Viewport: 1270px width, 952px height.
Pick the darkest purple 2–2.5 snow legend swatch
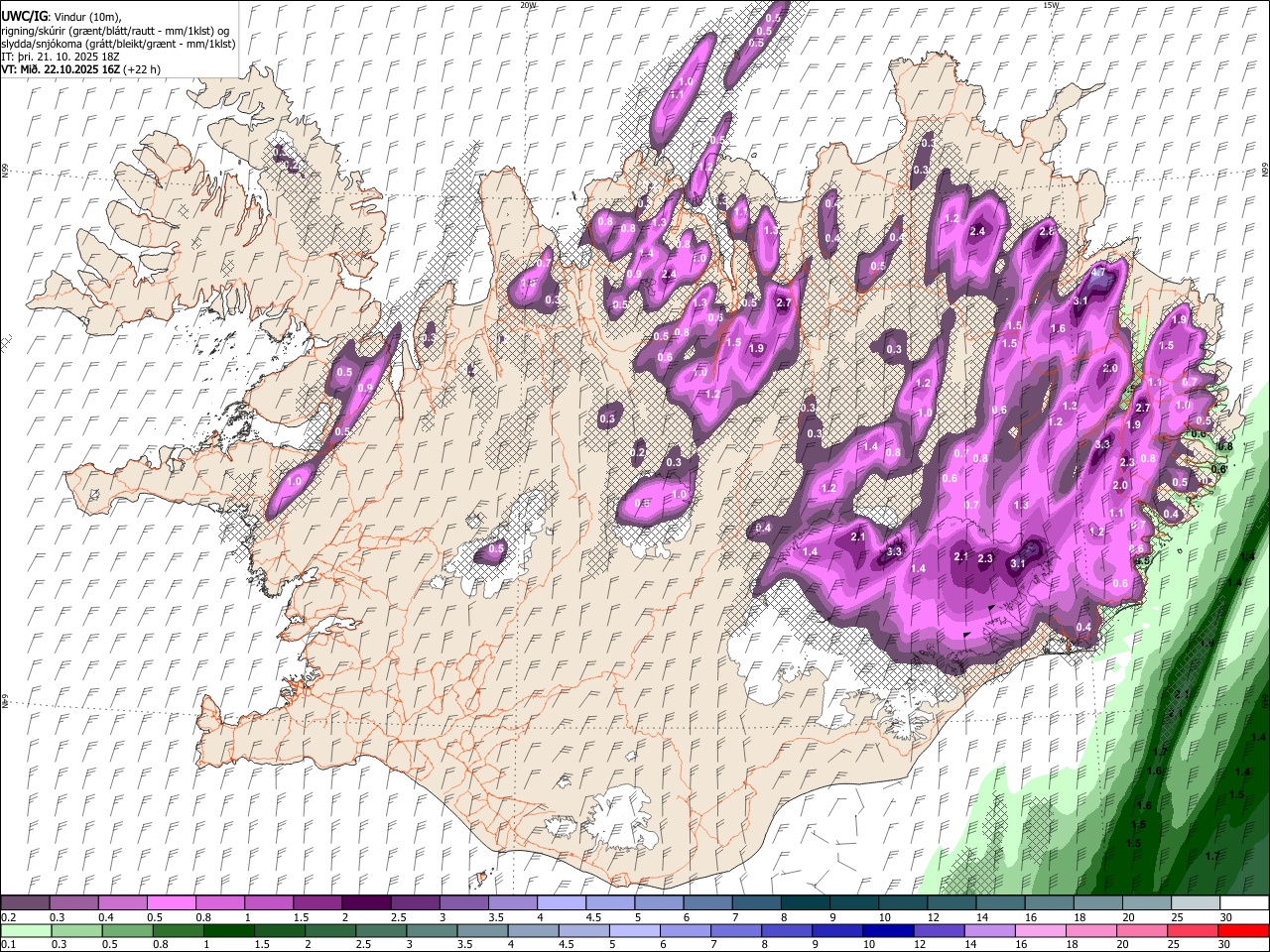point(366,903)
